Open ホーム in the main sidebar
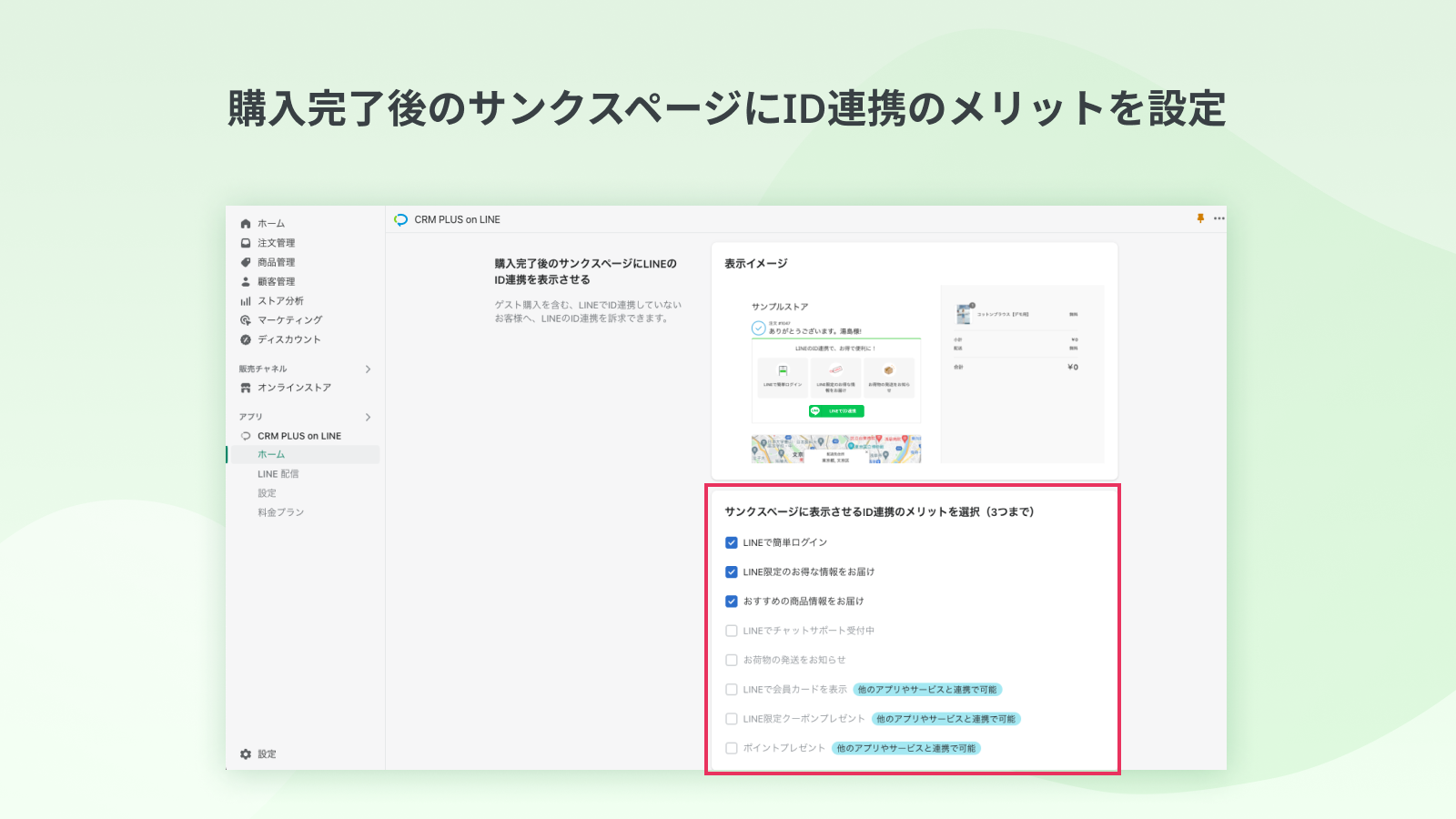The width and height of the screenshot is (1456, 819). click(x=271, y=224)
